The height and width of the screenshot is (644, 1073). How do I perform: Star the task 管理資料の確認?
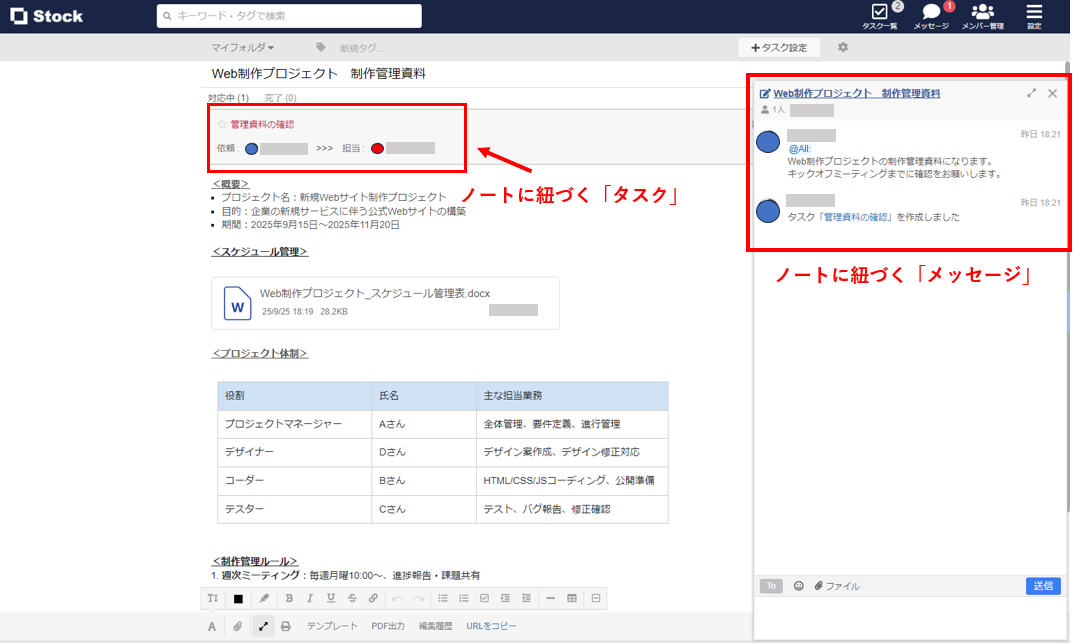[x=223, y=126]
